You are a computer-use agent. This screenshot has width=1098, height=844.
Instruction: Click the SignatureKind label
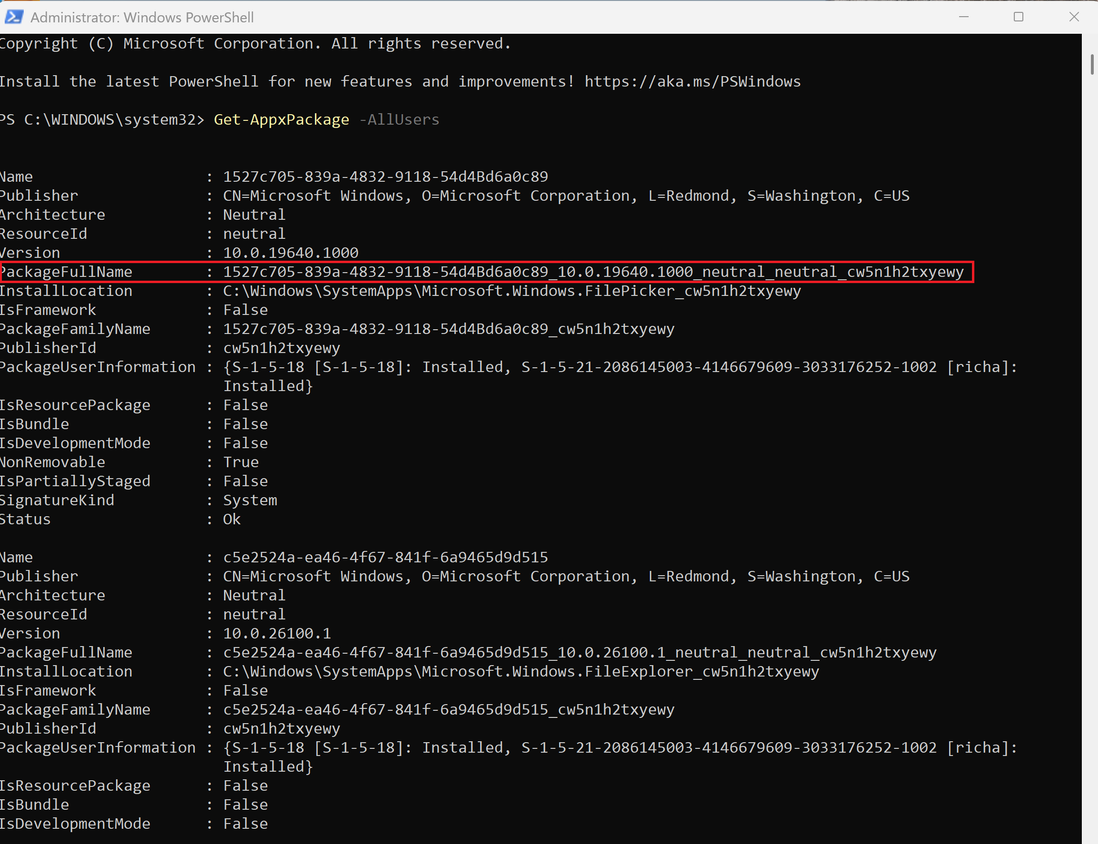[57, 500]
